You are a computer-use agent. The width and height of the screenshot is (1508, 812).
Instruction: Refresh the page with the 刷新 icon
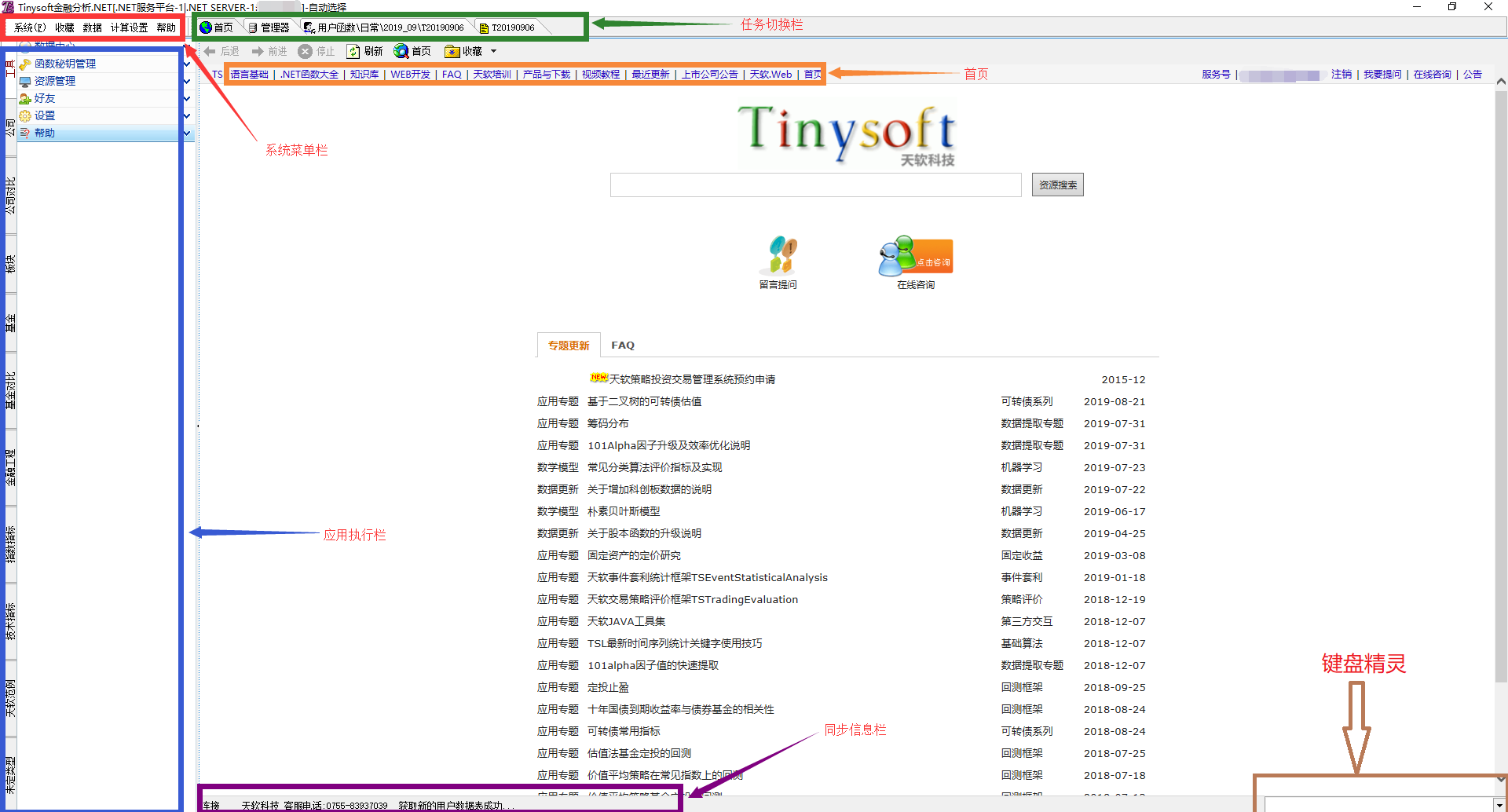tap(353, 51)
